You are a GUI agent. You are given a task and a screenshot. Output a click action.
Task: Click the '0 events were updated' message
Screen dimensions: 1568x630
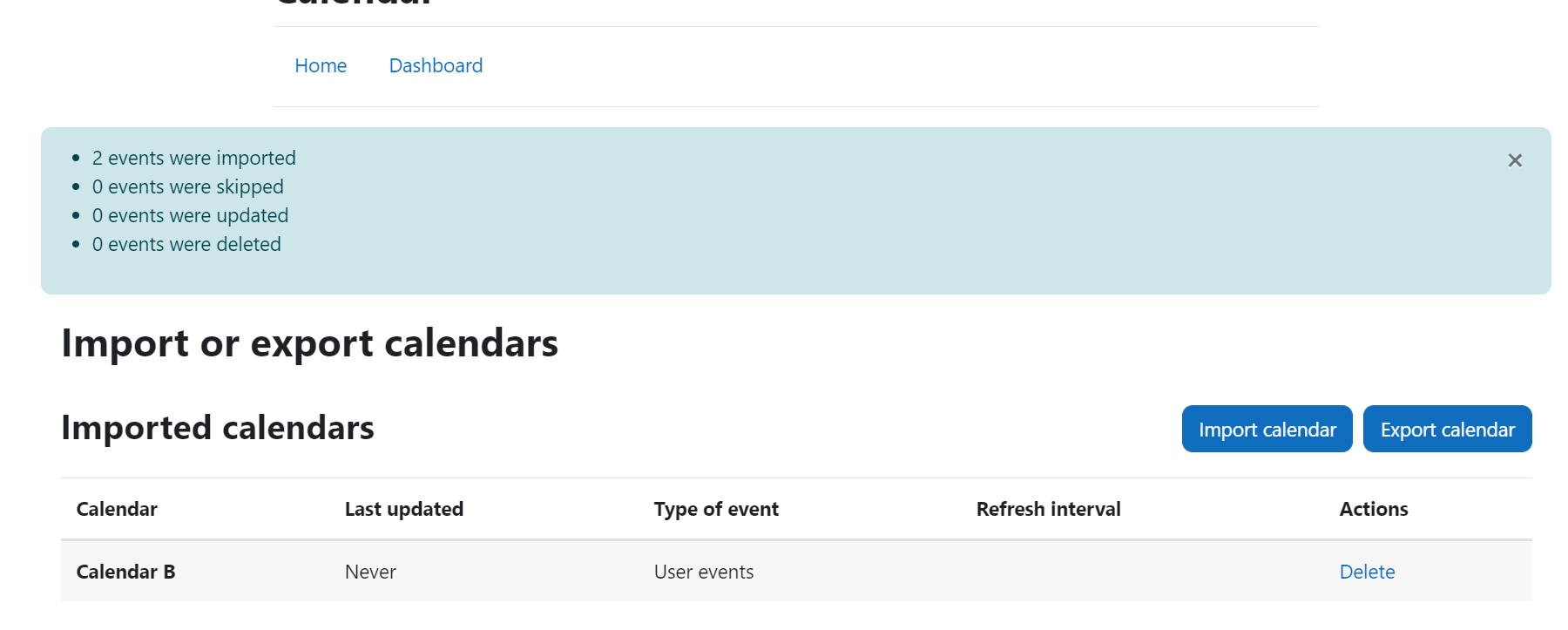point(190,215)
